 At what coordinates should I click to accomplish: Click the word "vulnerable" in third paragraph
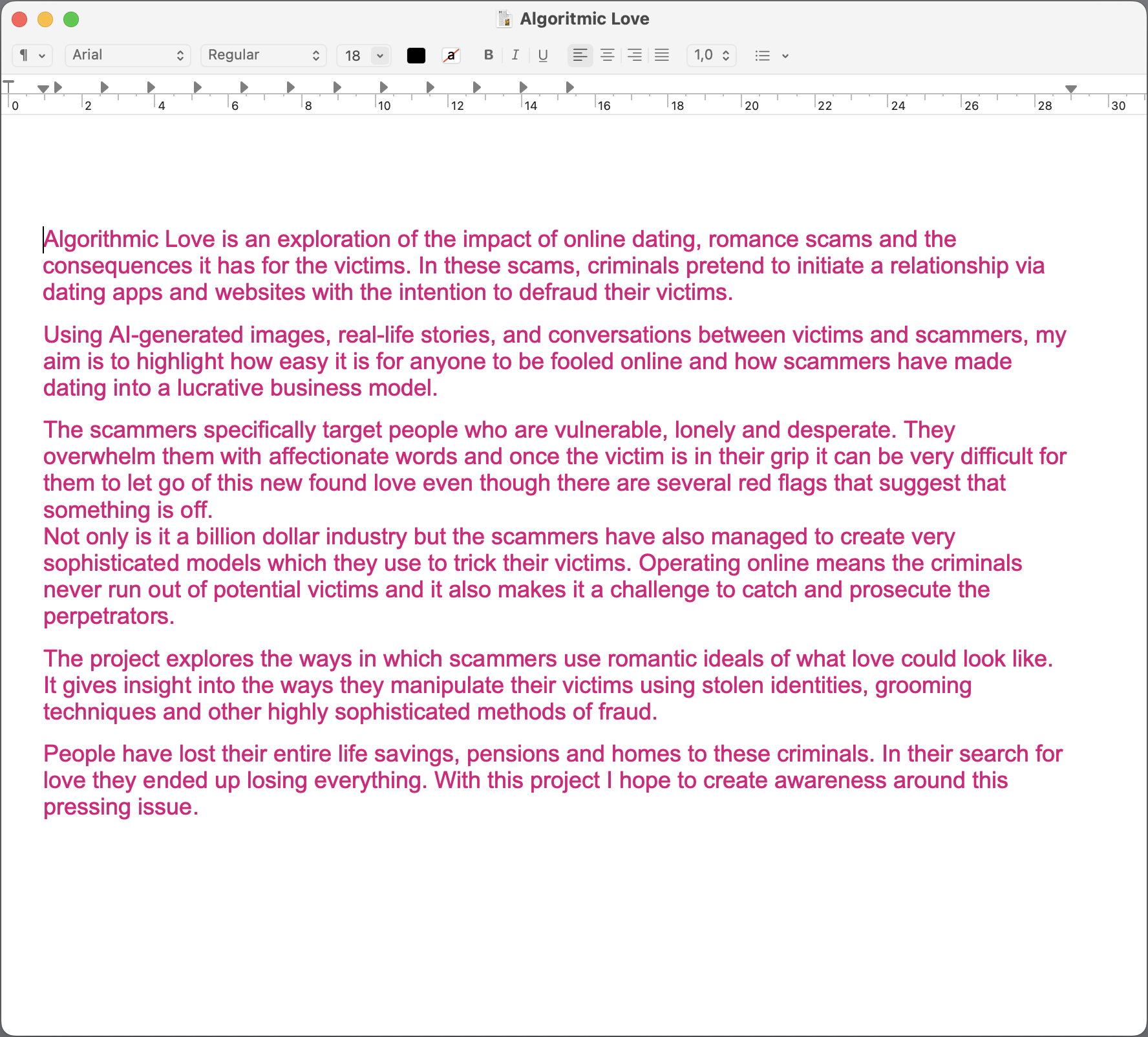click(x=608, y=430)
